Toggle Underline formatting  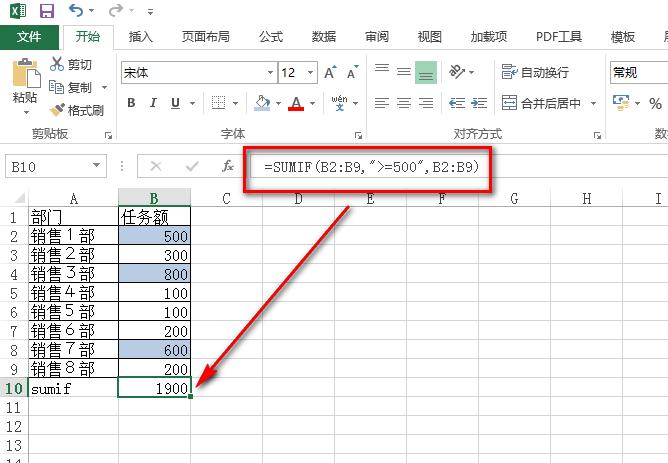tap(175, 103)
